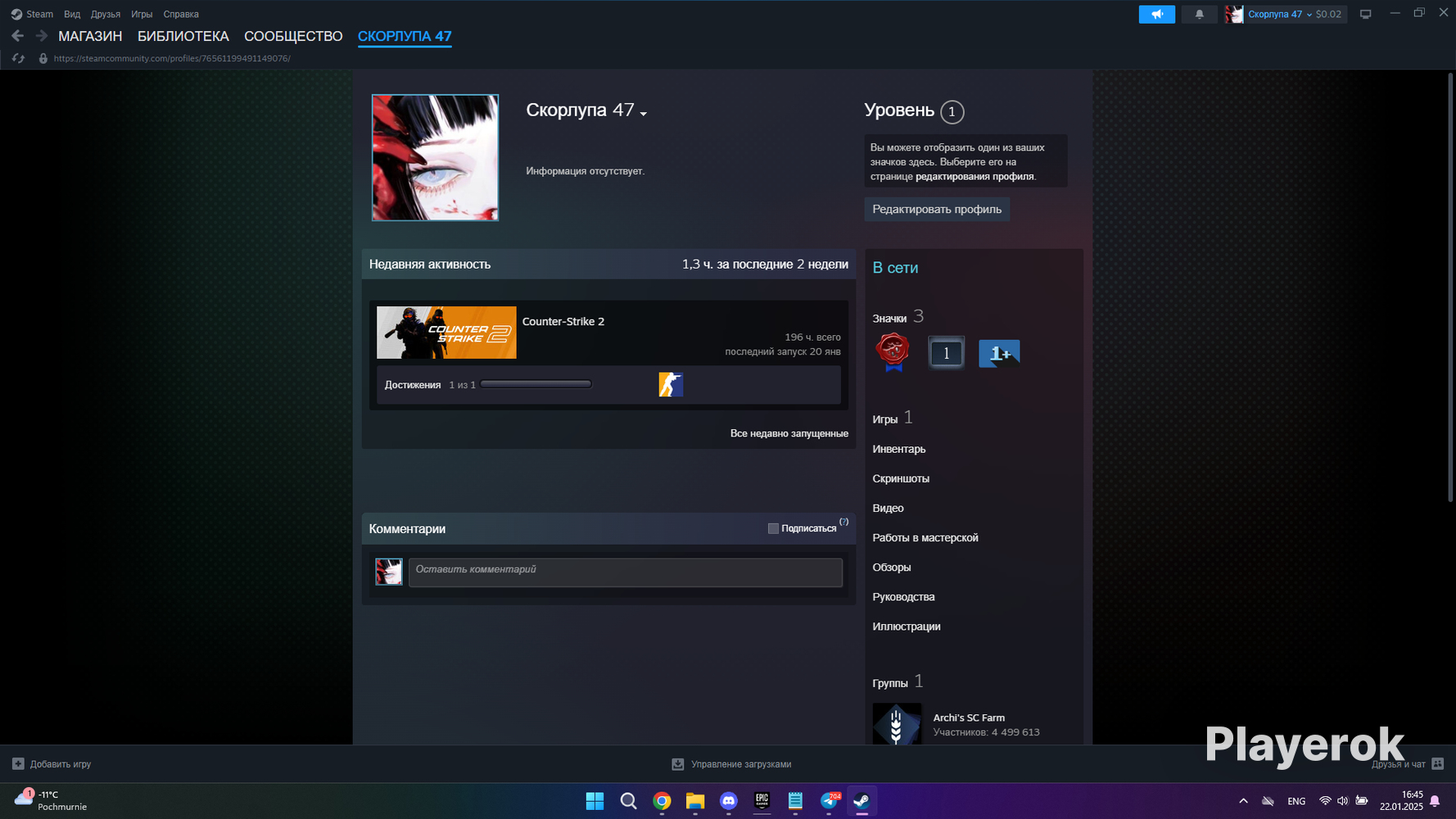Click Редактировать профиль button
1456x819 pixels.
click(x=937, y=209)
